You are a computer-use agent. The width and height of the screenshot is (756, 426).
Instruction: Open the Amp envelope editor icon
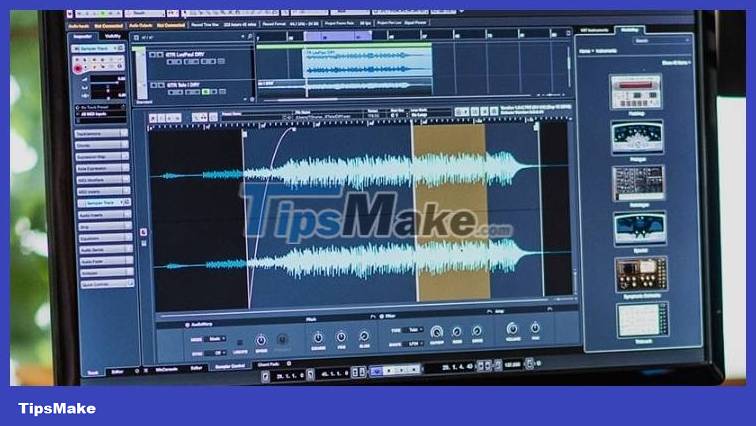[x=549, y=309]
